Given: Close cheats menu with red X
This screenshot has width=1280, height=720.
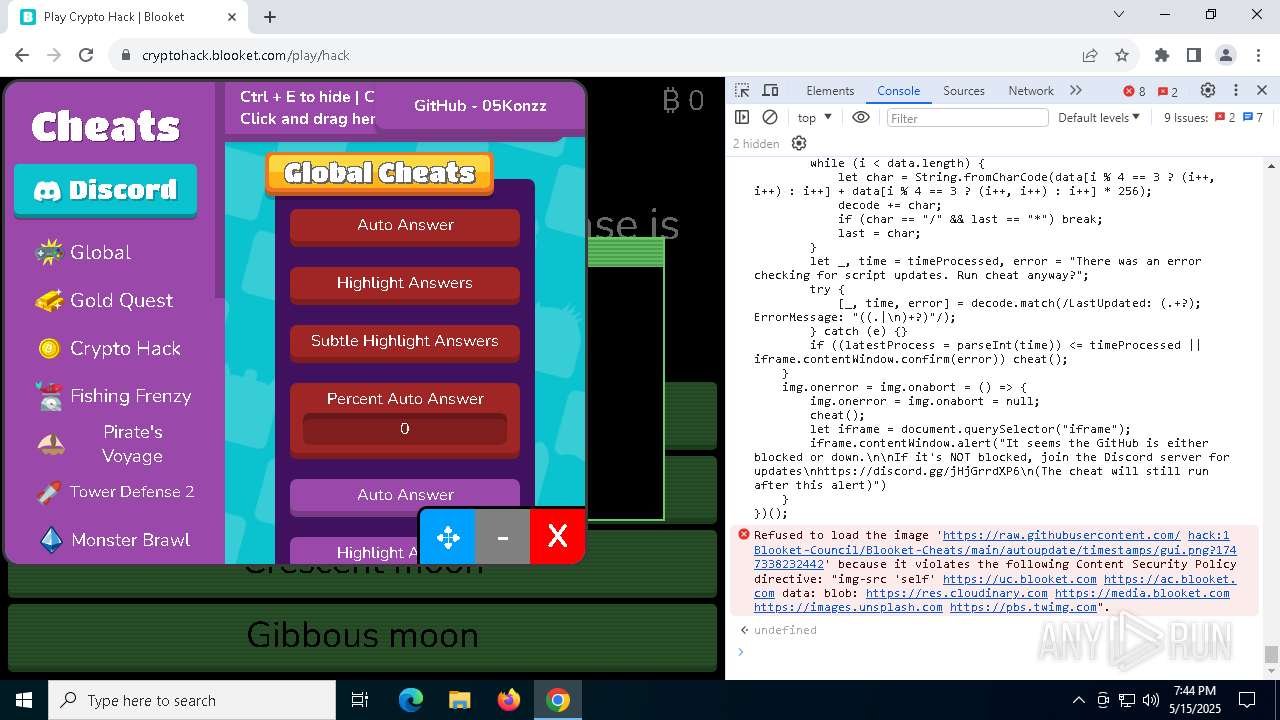Looking at the screenshot, I should [557, 537].
